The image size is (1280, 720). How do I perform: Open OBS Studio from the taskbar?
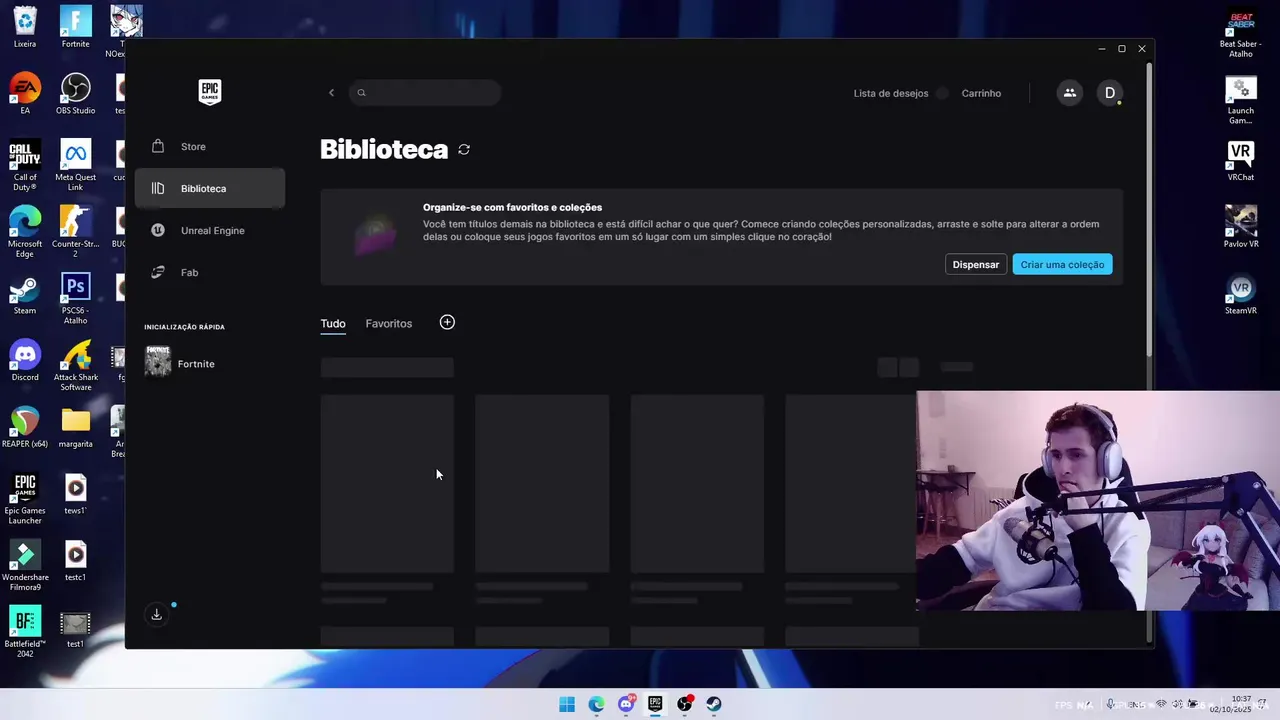[685, 704]
